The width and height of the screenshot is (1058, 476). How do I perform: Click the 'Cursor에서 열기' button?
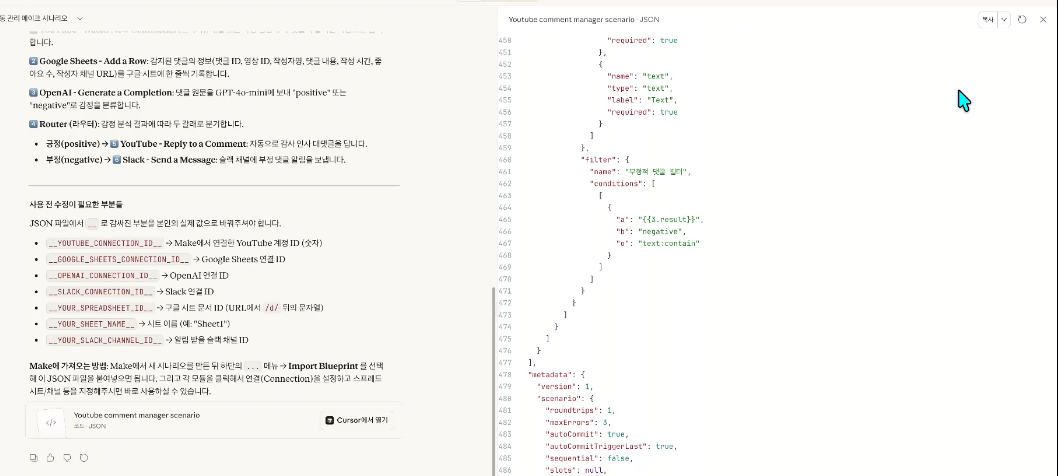pyautogui.click(x=357, y=420)
